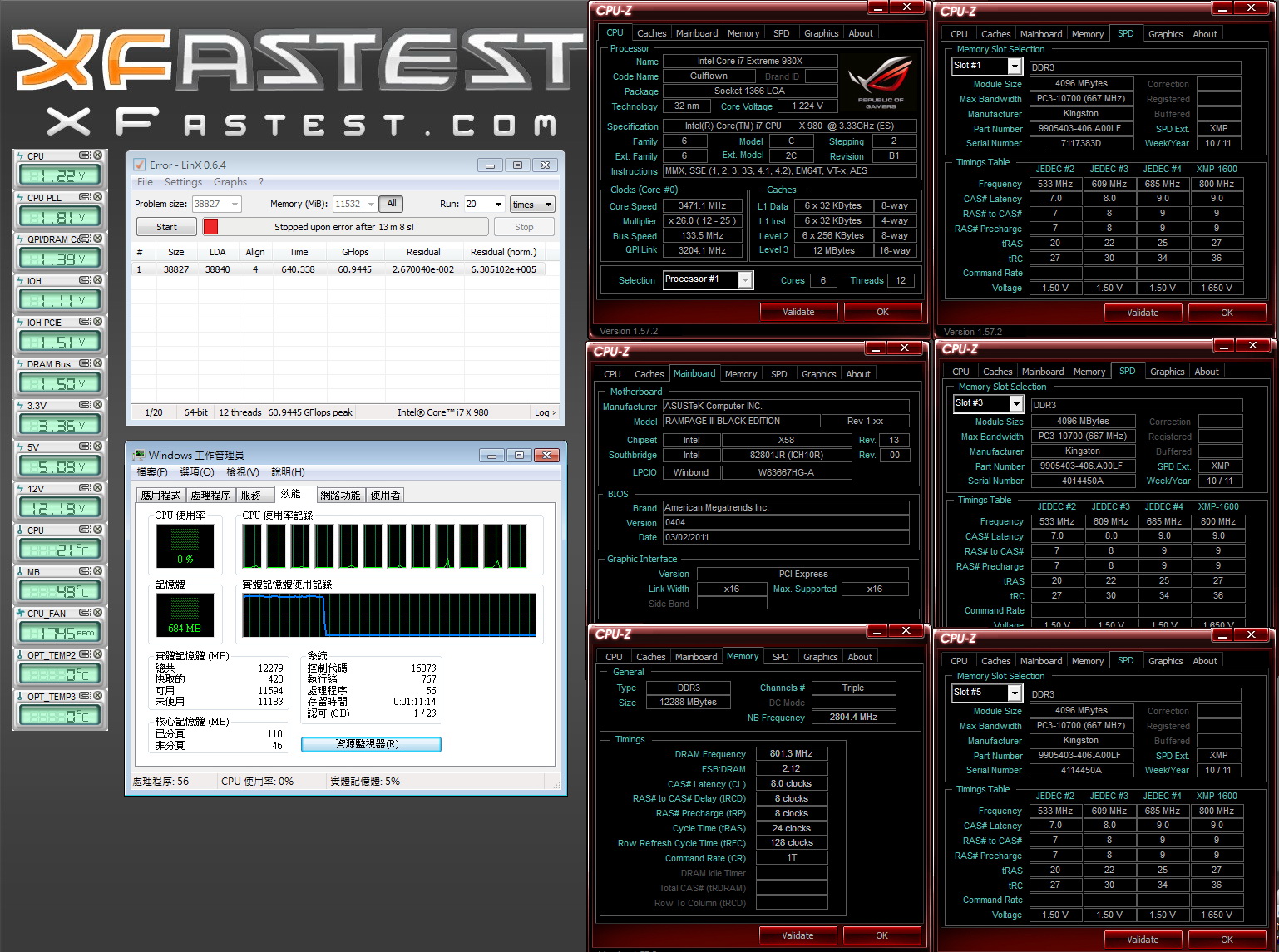The image size is (1279, 952).
Task: Open settings icon on the 5V gadget
Action: (85, 446)
